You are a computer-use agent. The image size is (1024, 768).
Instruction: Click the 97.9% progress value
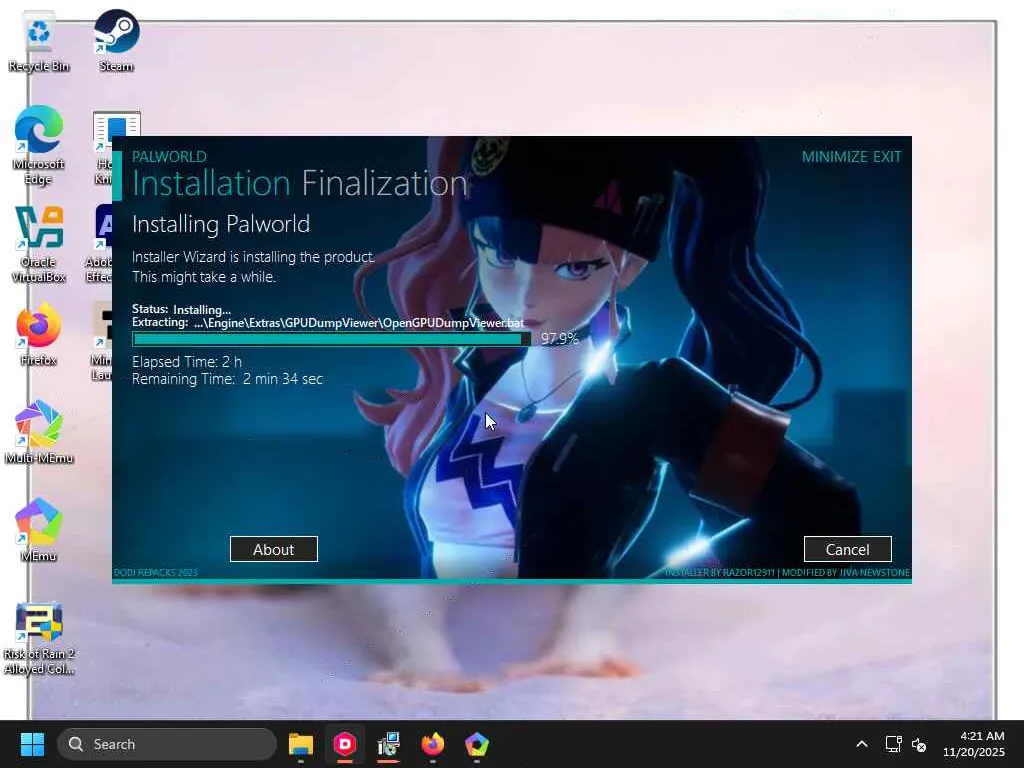point(560,338)
